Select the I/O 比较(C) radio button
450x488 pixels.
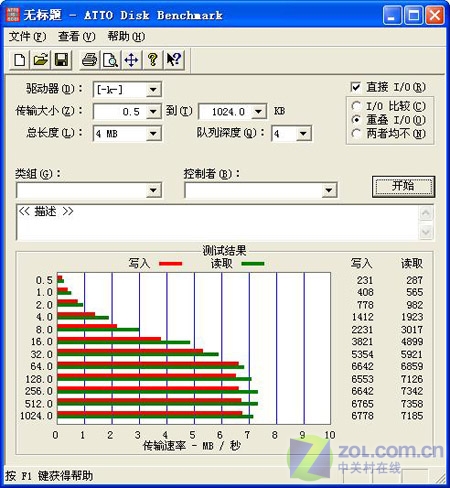(x=356, y=106)
